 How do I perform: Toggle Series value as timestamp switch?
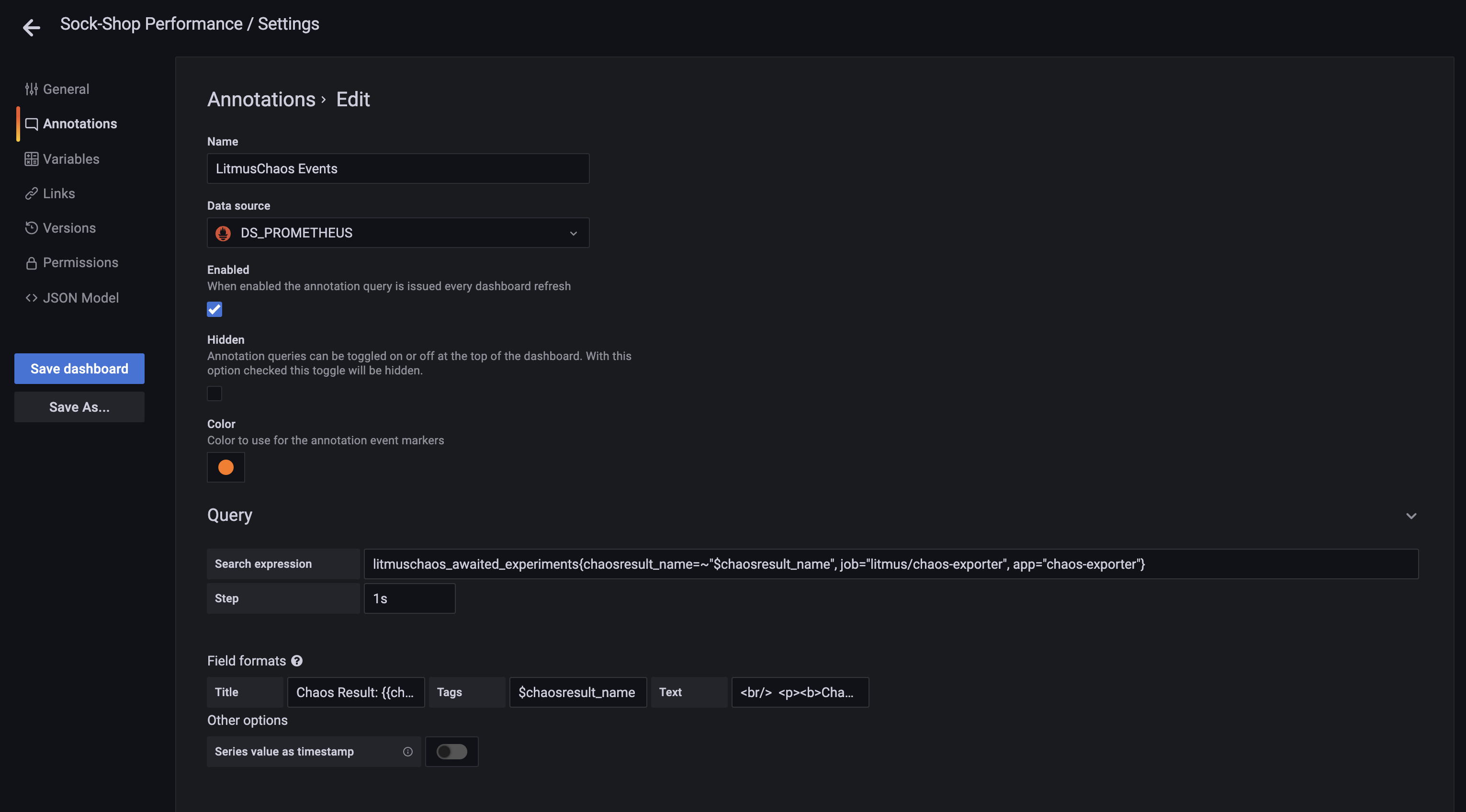coord(452,752)
